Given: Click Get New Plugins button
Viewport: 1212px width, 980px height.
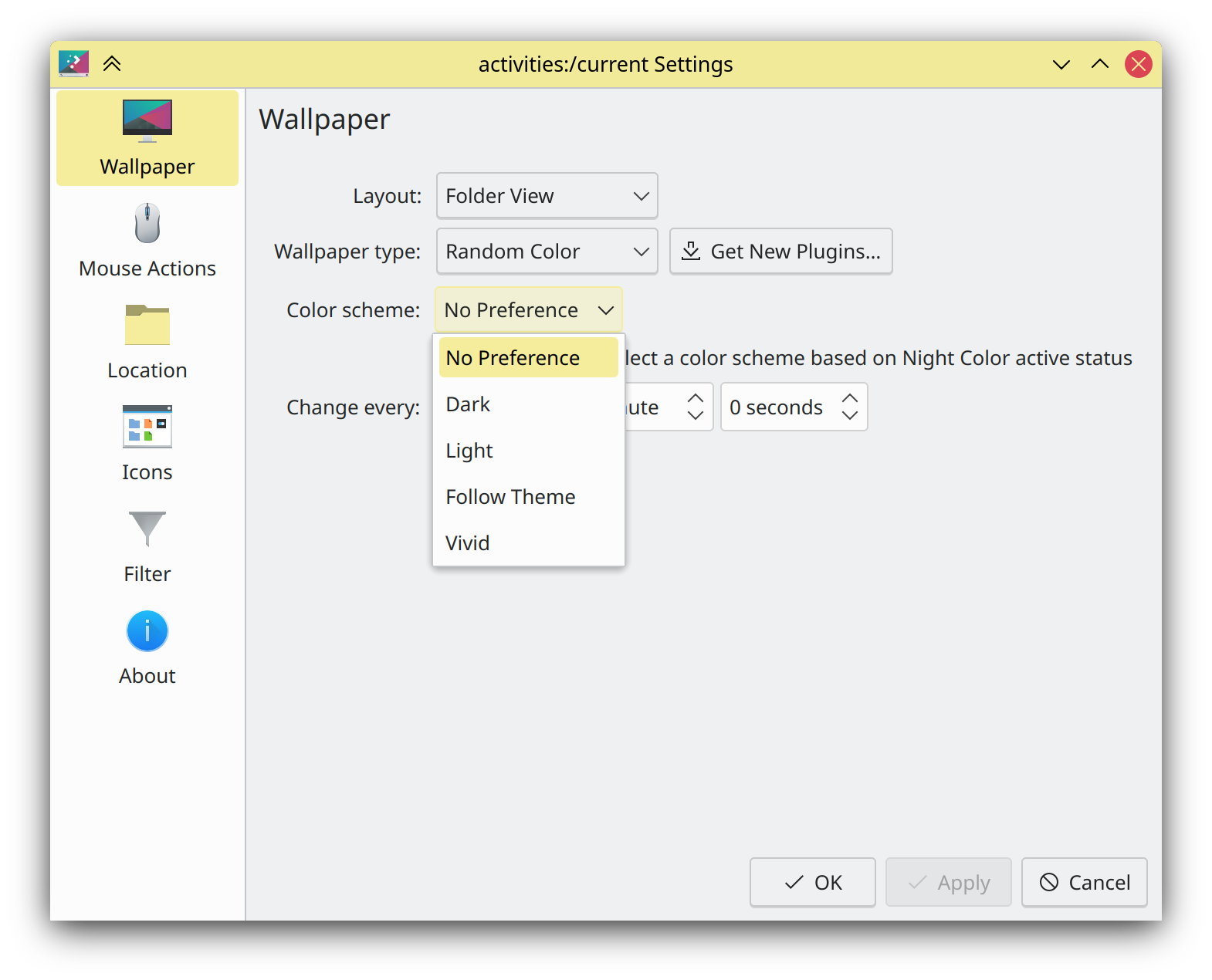Looking at the screenshot, I should [x=781, y=252].
